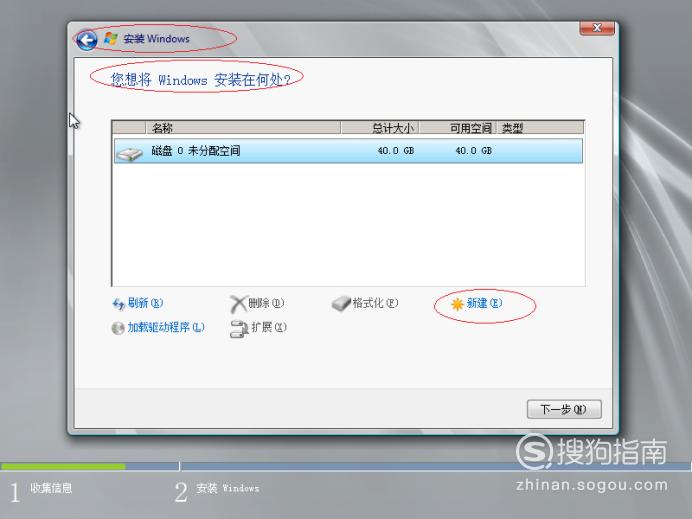Click the format drive icon
This screenshot has height=519, width=692.
(341, 303)
